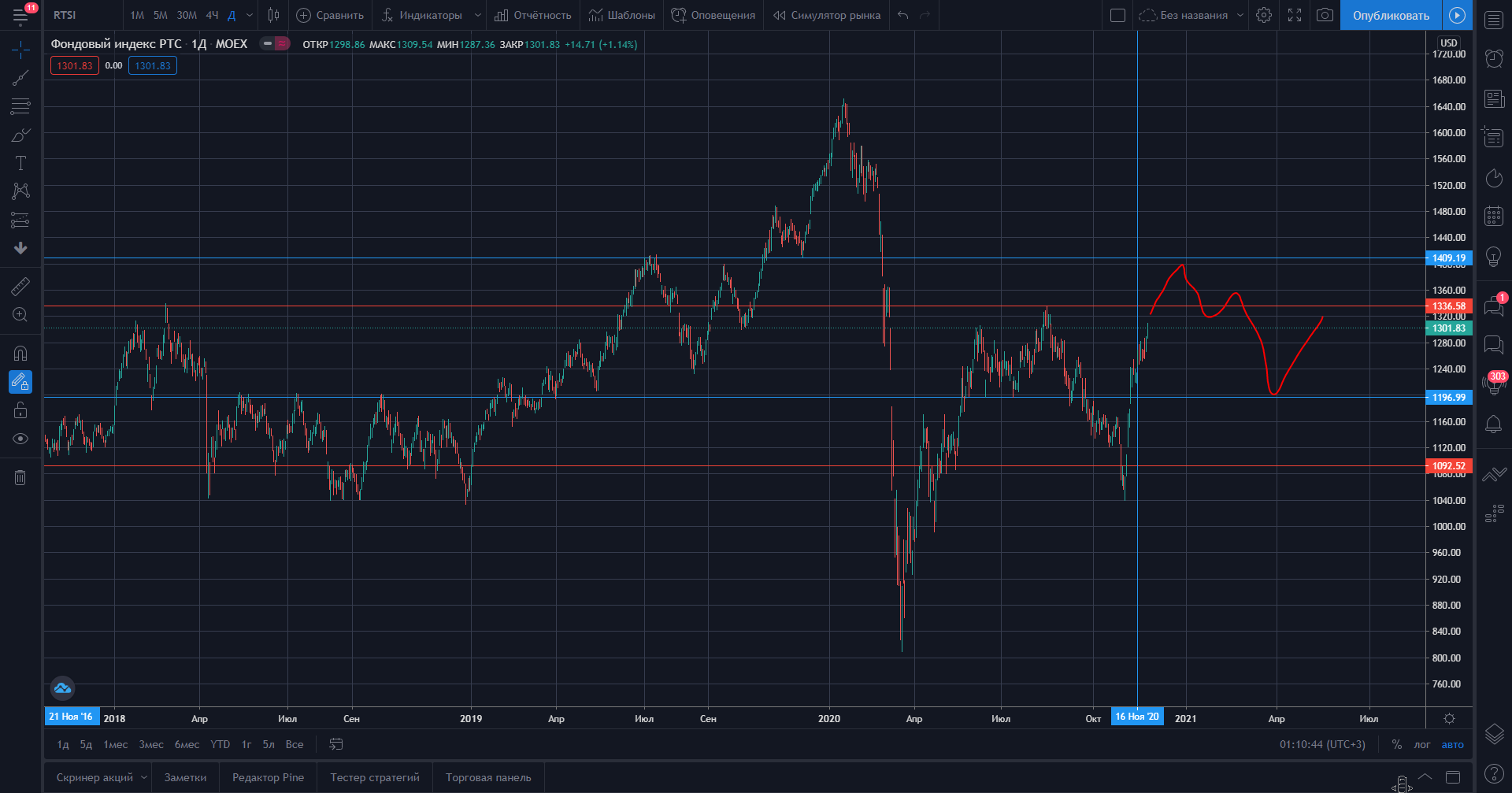The width and height of the screenshot is (1512, 793).
Task: Open the 'Без названия' layout dropdown
Action: tap(1240, 15)
